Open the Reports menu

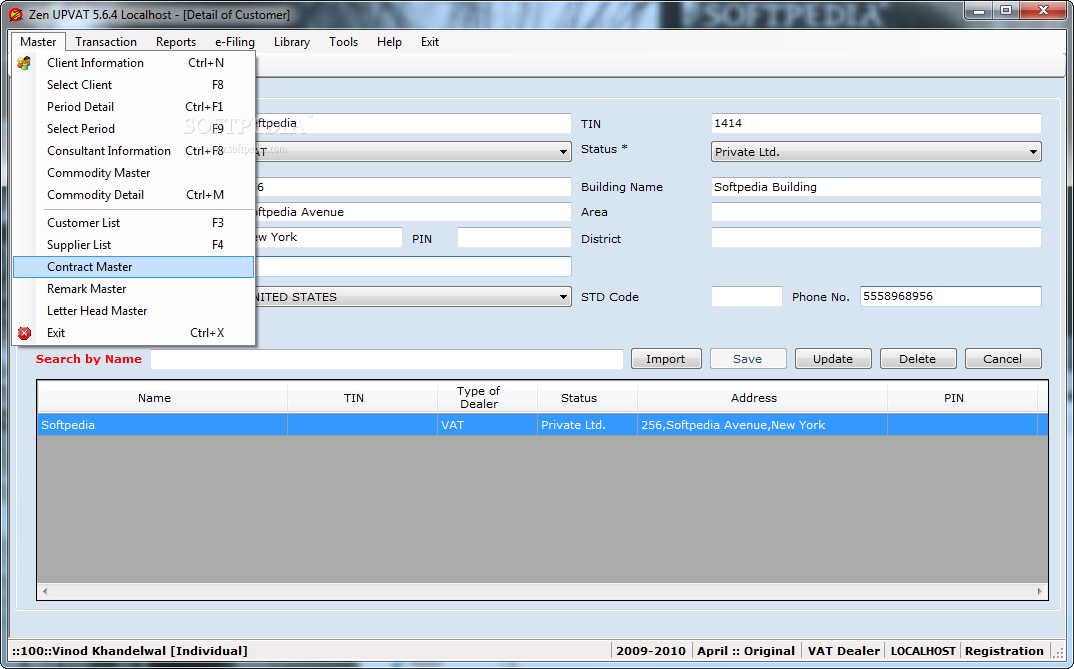click(175, 42)
